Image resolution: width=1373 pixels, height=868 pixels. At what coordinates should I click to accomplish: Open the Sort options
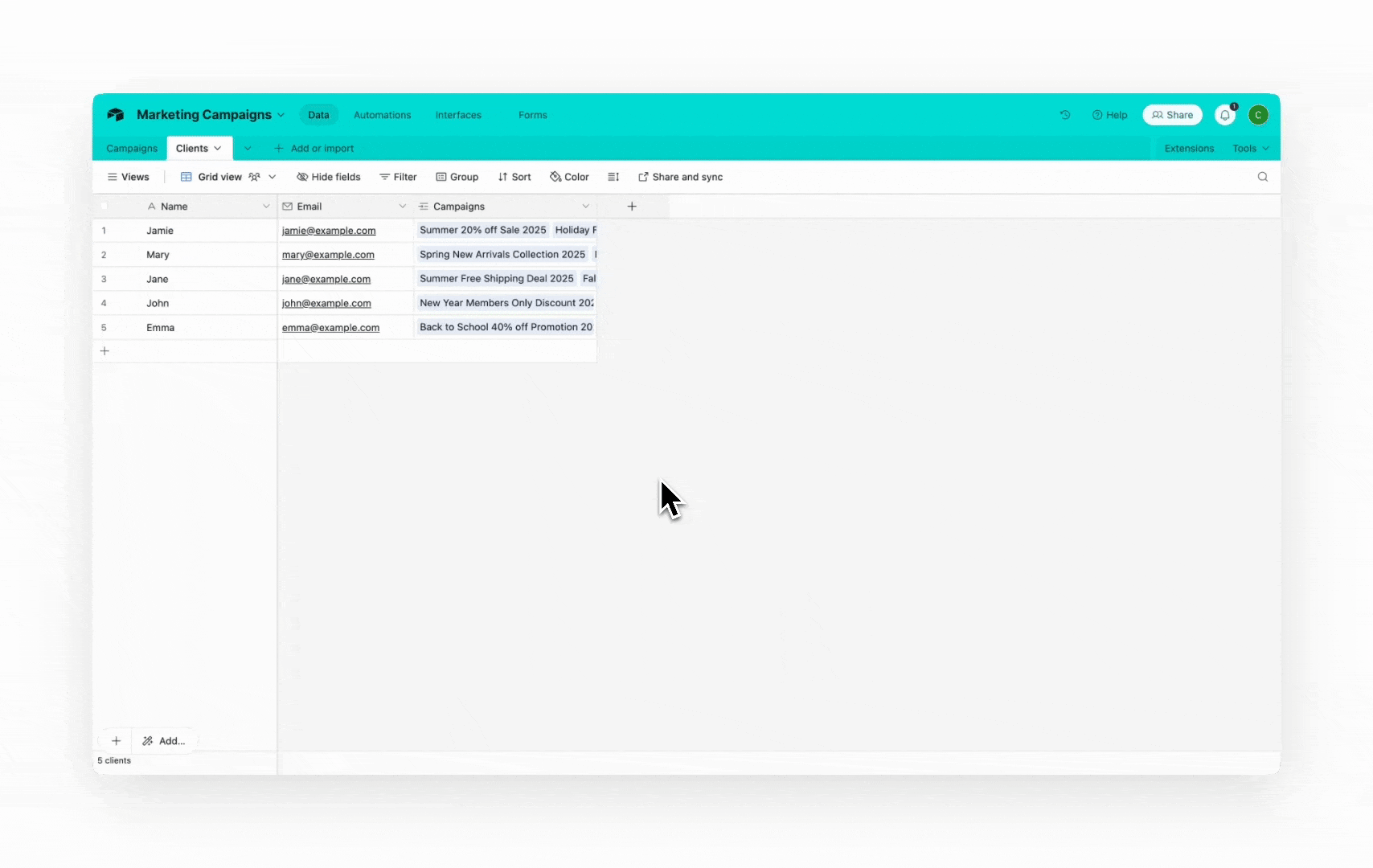[514, 177]
